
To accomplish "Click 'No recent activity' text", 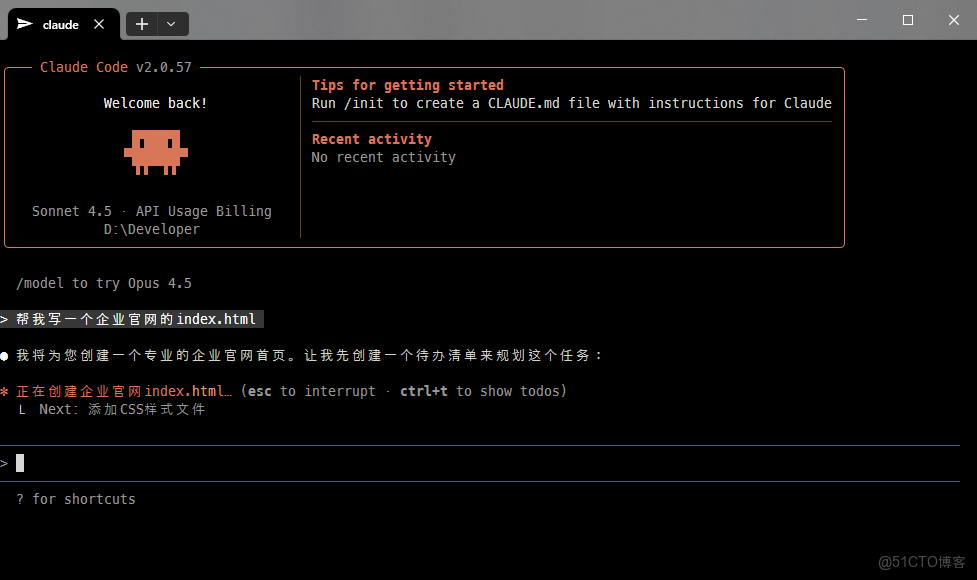I will 384,157.
